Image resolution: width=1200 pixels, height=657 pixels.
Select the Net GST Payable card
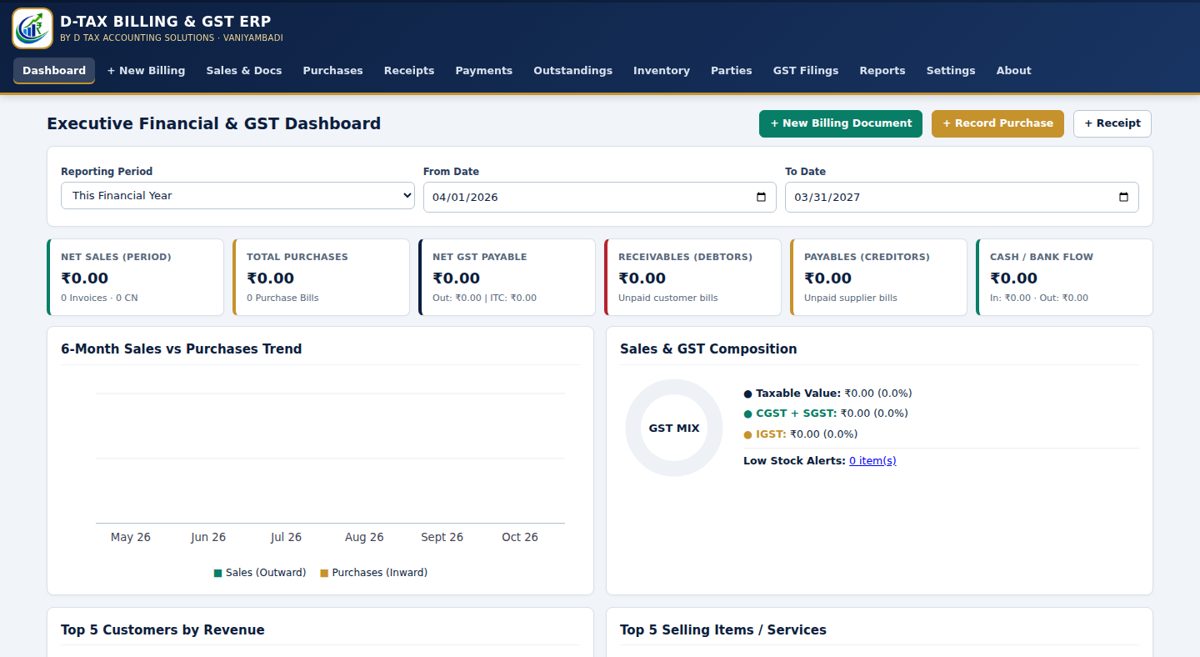(507, 277)
